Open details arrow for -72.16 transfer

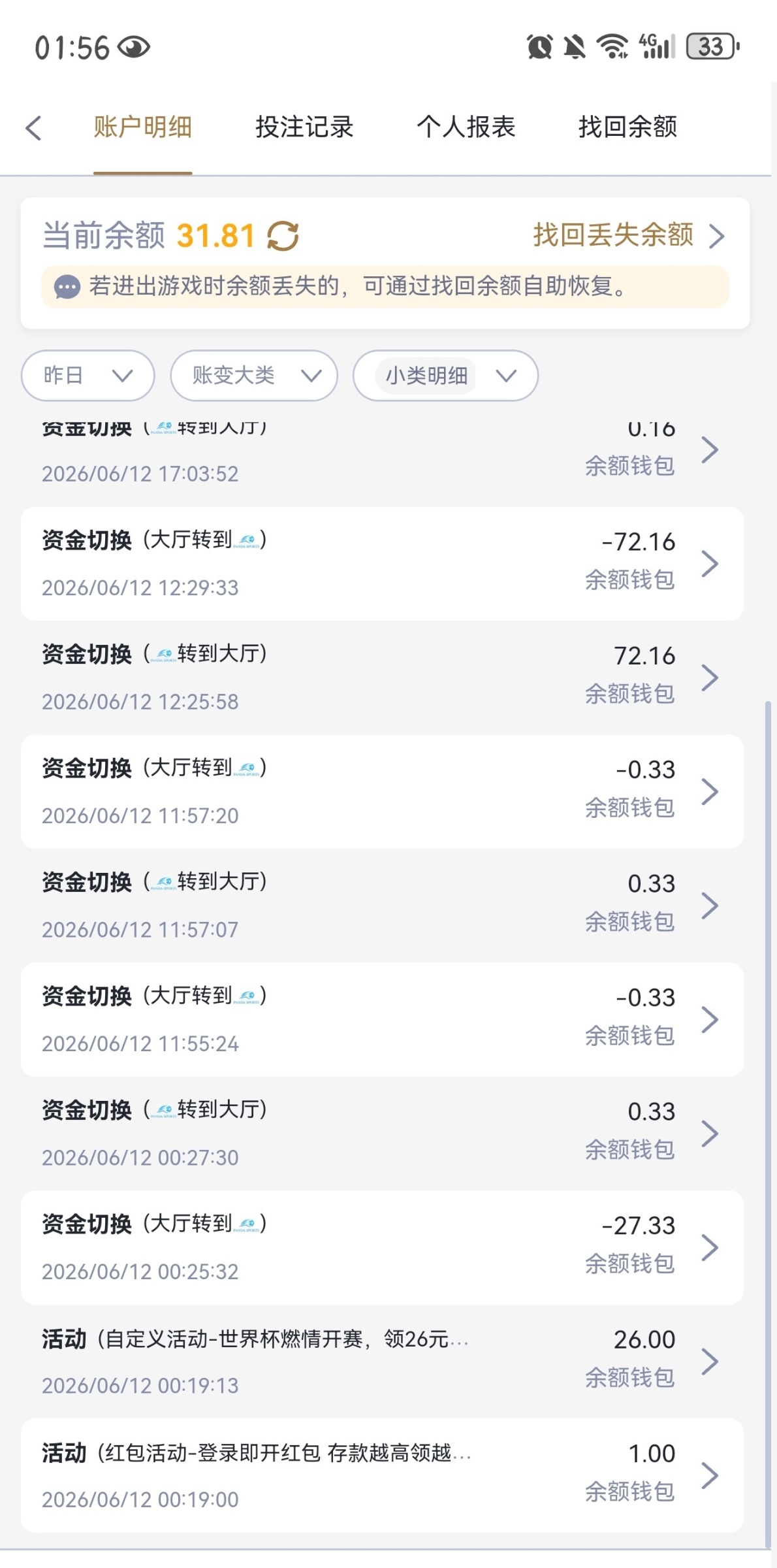pyautogui.click(x=710, y=564)
